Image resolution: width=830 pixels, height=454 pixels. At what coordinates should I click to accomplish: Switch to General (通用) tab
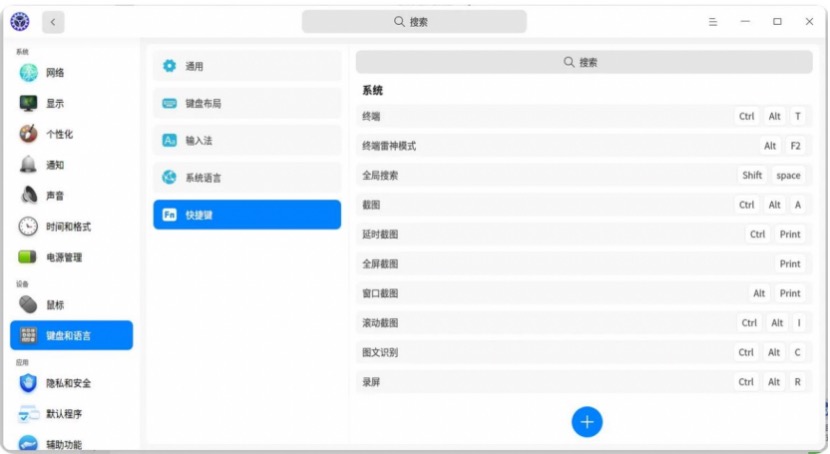coord(246,66)
